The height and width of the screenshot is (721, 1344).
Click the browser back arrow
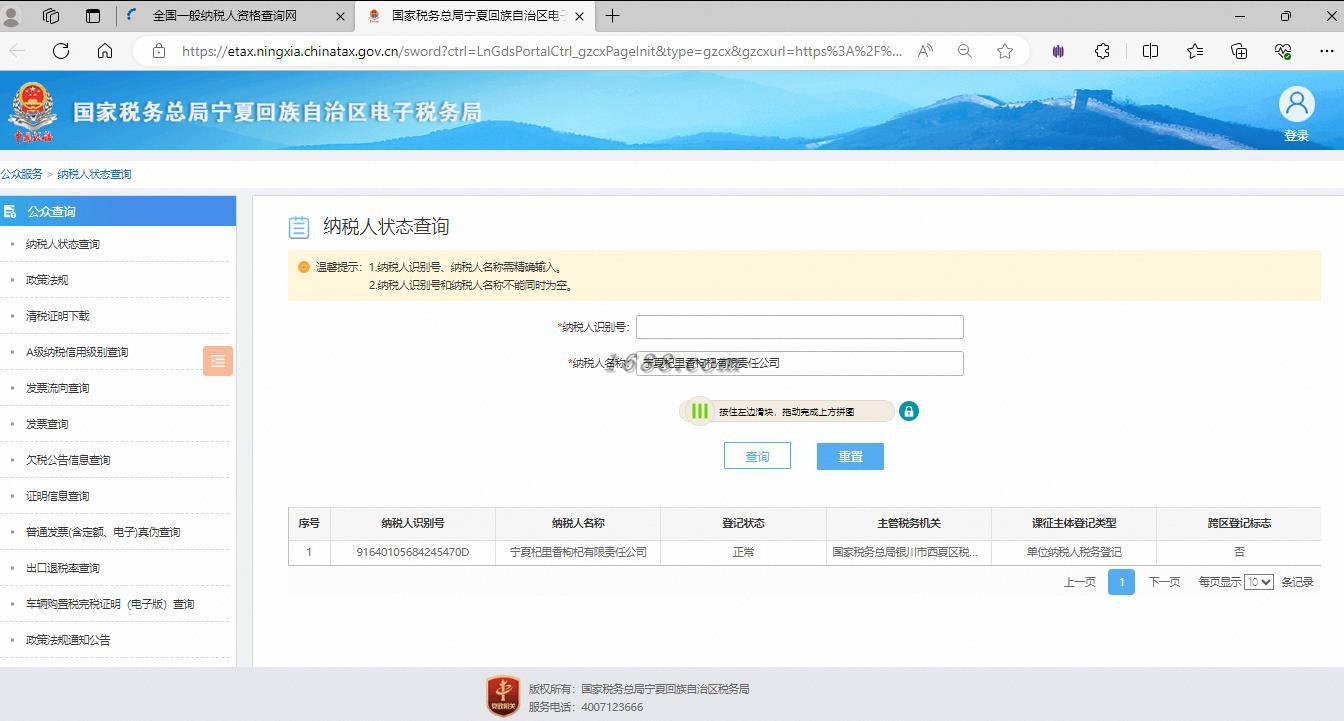[17, 51]
